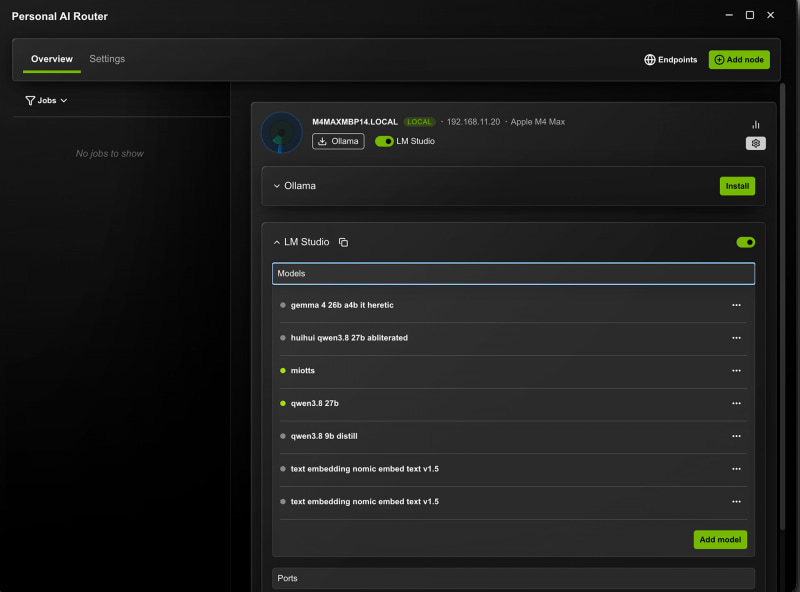Open the options menu for qwen3.8 27b
This screenshot has width=800, height=592.
736,403
